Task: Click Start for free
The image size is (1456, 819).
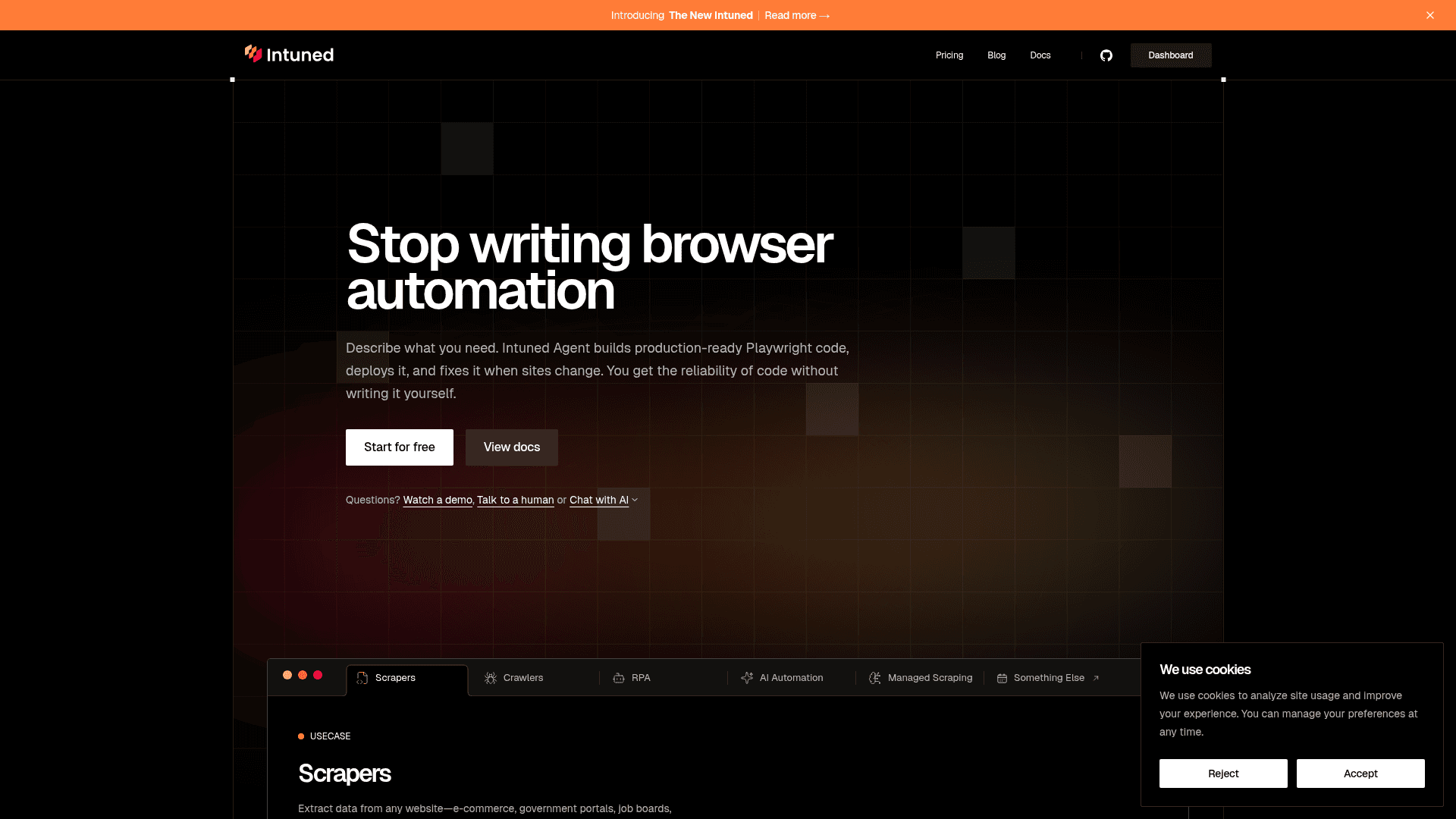Action: coord(400,447)
